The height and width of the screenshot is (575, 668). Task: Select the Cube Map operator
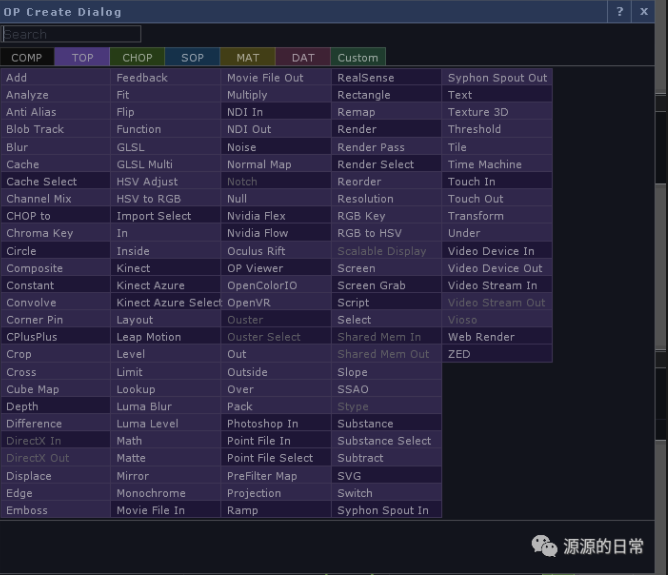pyautogui.click(x=55, y=389)
